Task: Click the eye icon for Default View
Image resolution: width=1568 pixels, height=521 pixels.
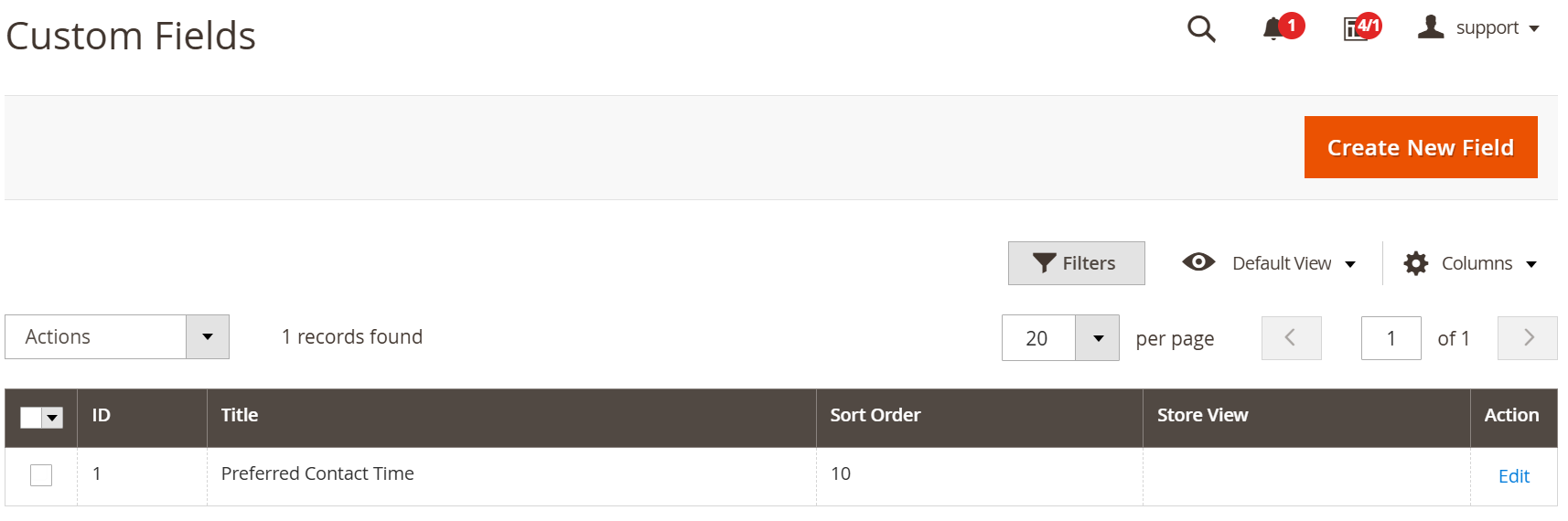Action: point(1198,262)
